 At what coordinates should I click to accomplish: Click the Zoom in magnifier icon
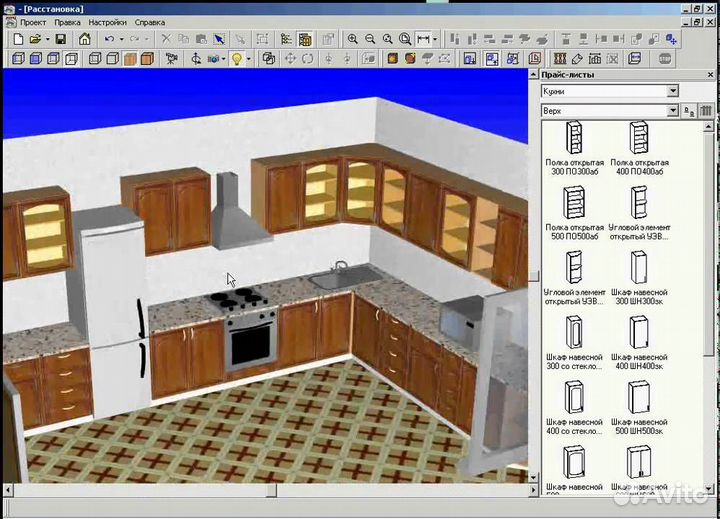click(x=352, y=39)
